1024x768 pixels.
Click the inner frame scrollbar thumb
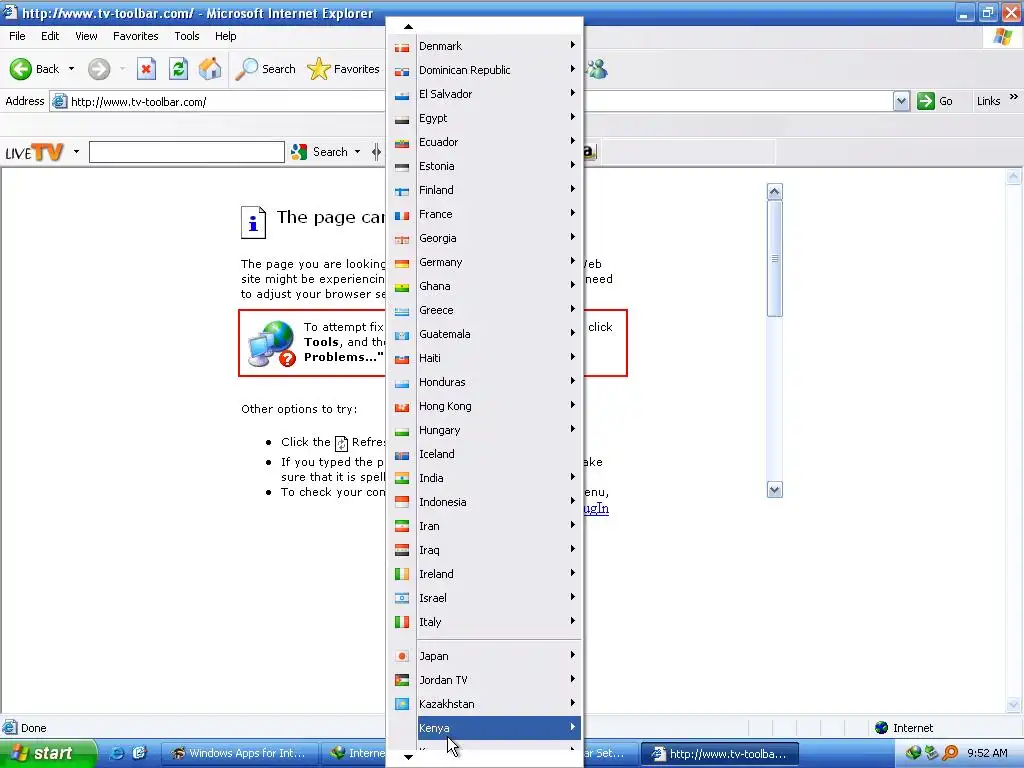pyautogui.click(x=775, y=259)
